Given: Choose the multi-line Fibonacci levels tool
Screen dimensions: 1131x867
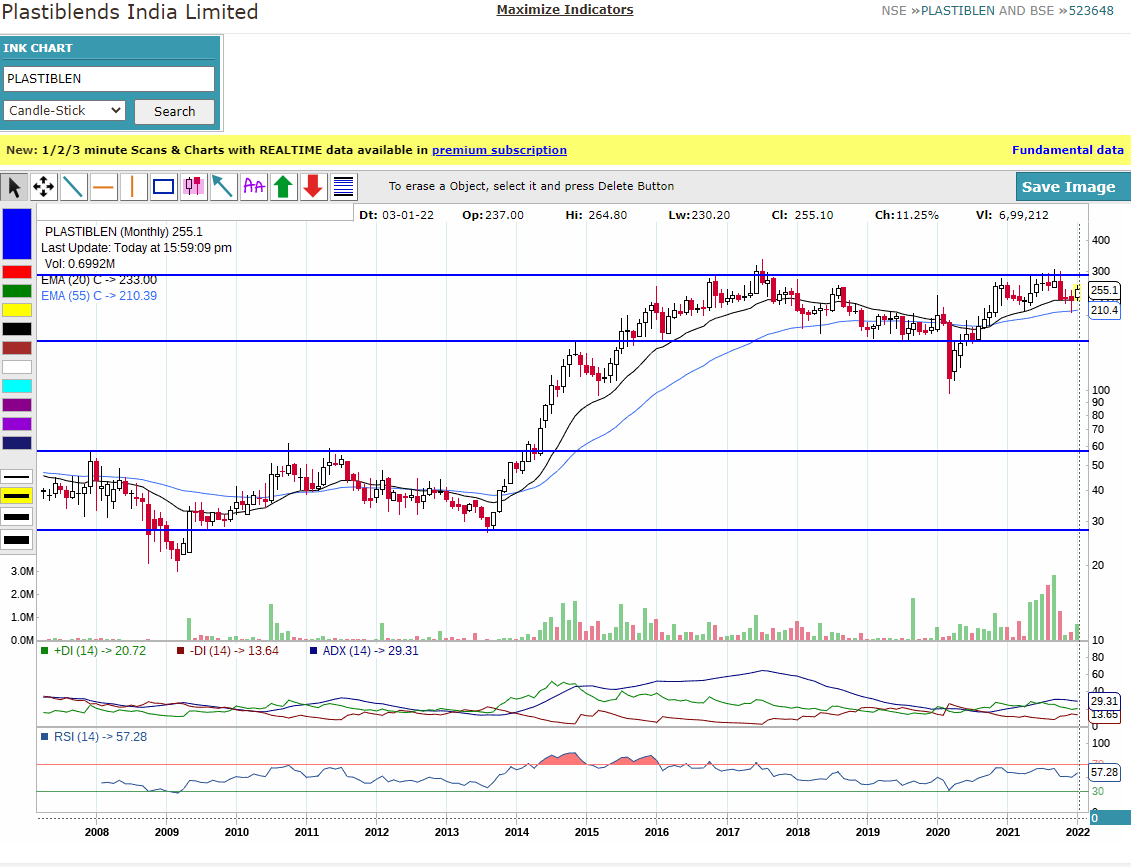Looking at the screenshot, I should coord(344,187).
